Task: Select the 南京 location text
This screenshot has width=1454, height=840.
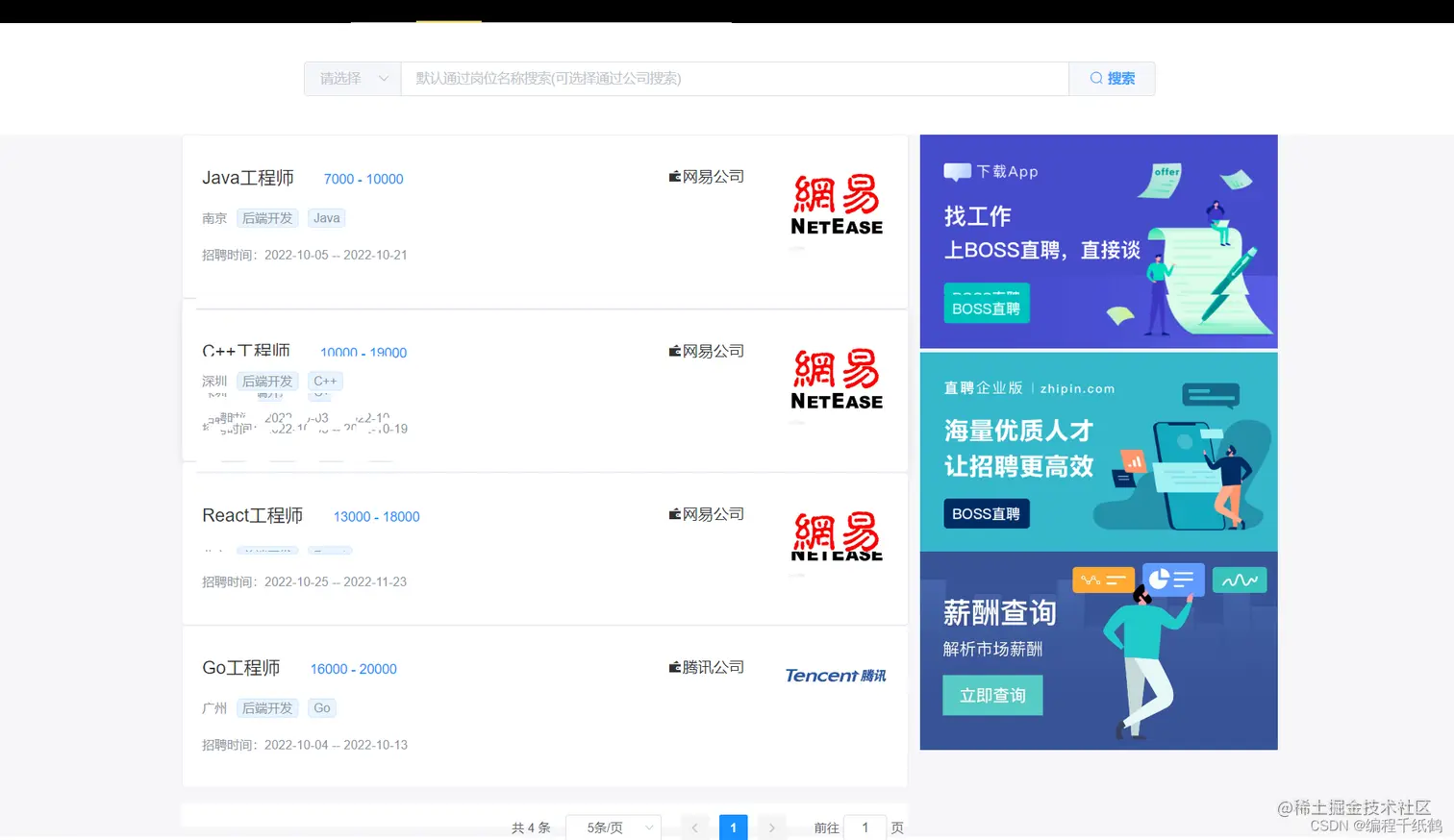Action: click(214, 218)
